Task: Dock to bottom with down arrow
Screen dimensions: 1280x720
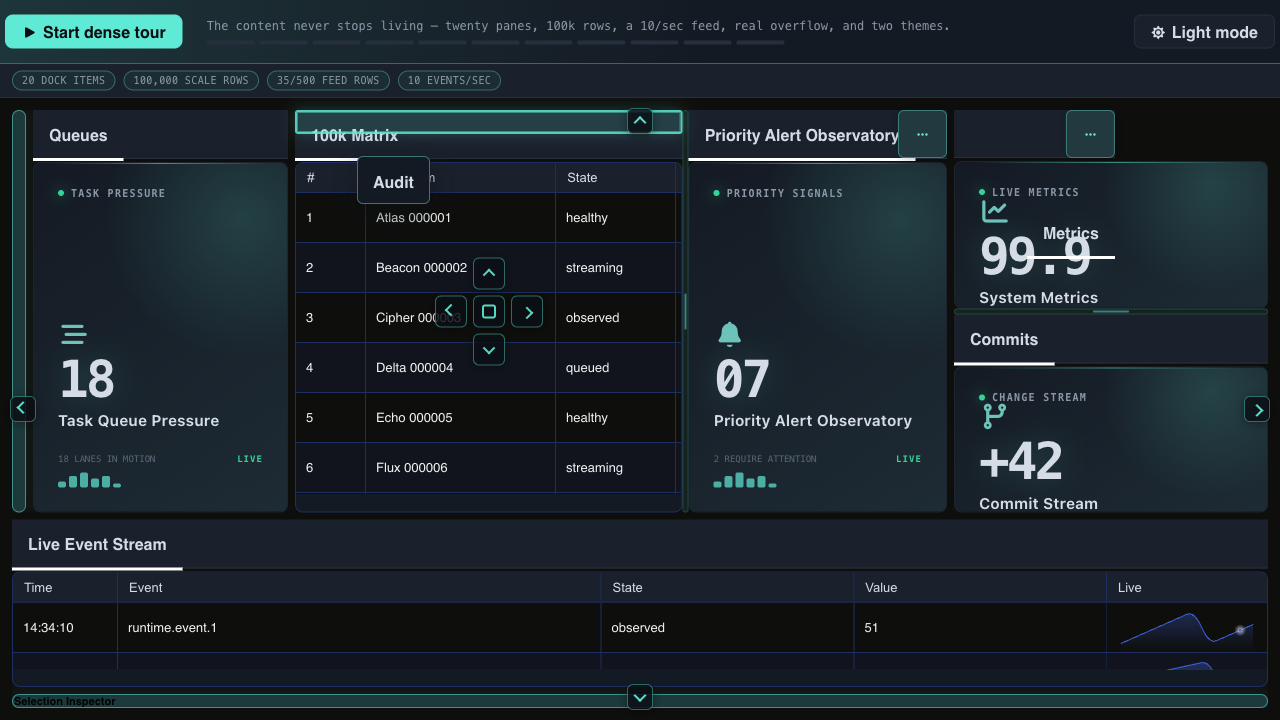Action: tap(489, 349)
